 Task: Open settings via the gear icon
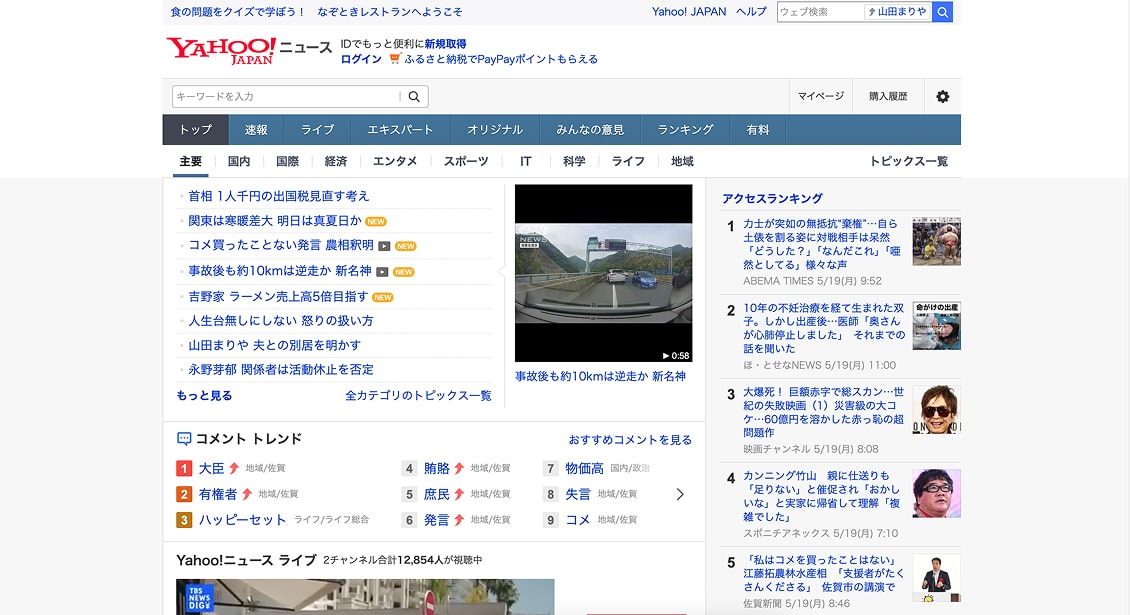[942, 97]
